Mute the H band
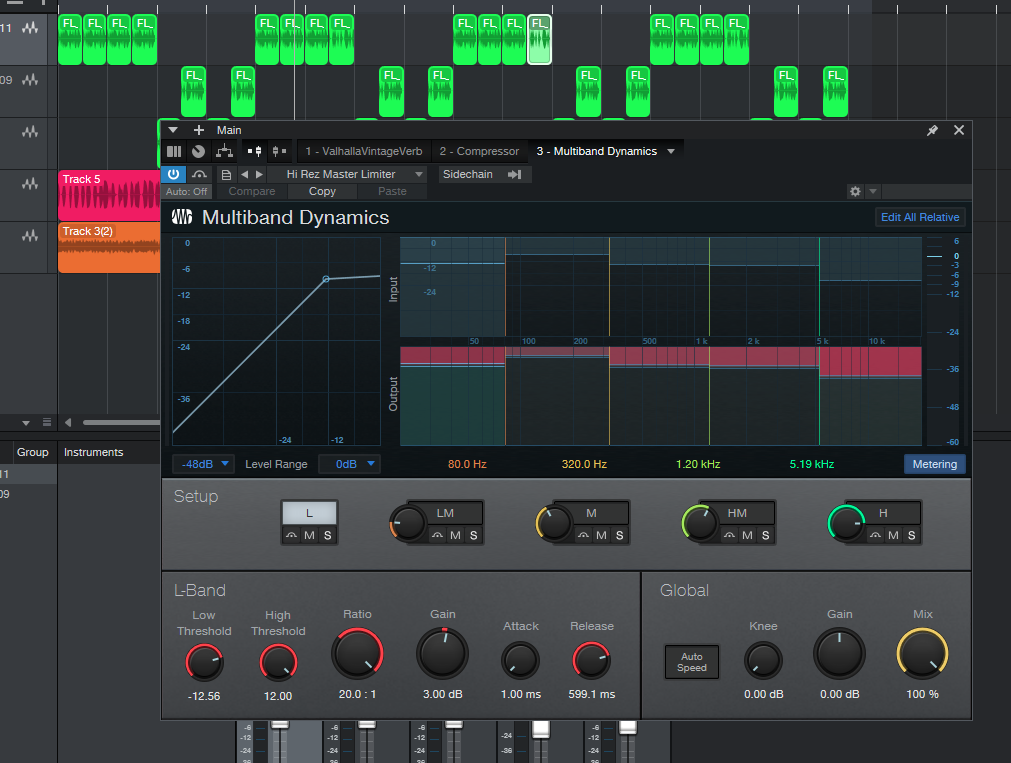1011x763 pixels. tap(893, 535)
